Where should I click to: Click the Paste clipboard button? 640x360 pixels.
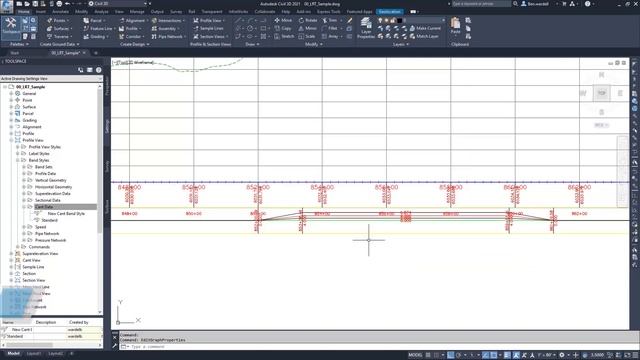[x=456, y=25]
